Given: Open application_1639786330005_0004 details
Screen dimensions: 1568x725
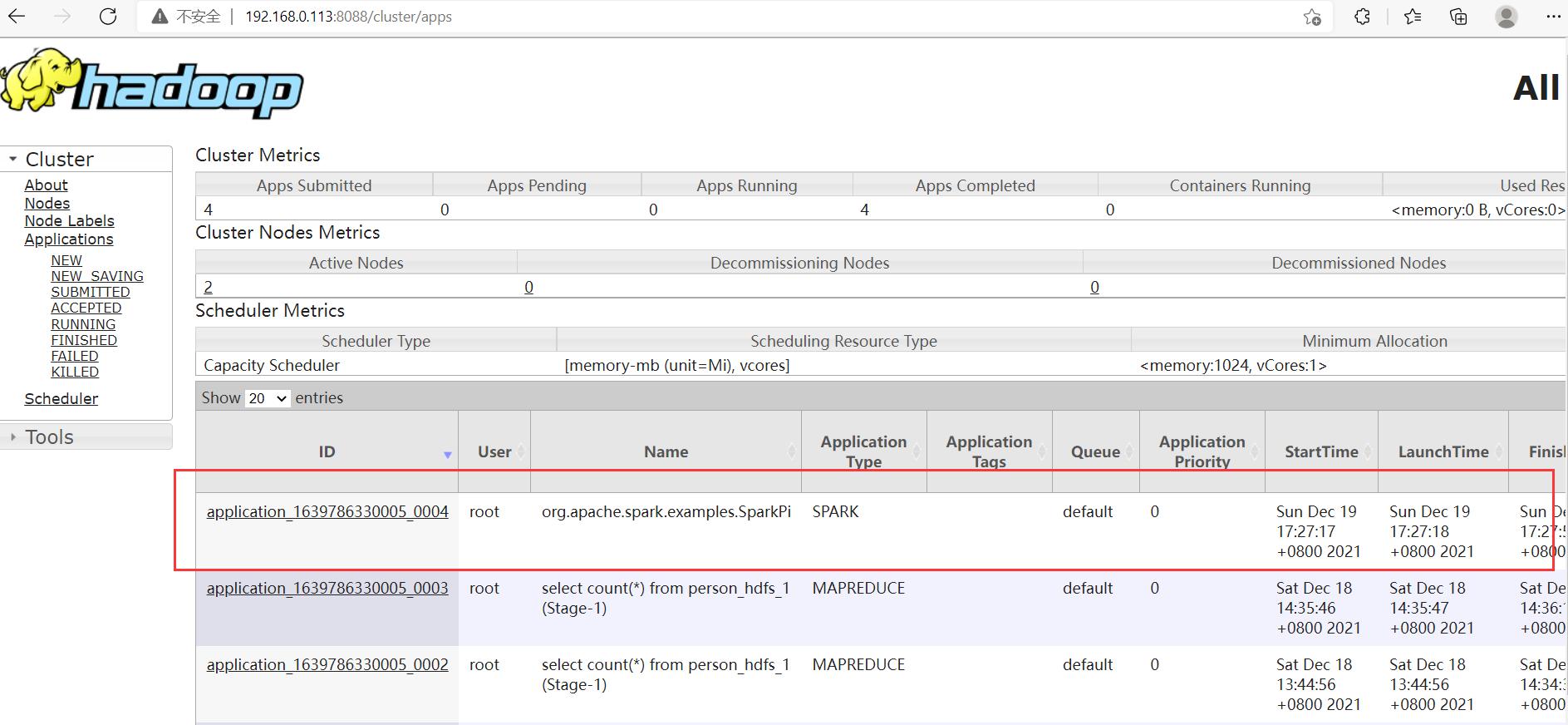Looking at the screenshot, I should [327, 512].
